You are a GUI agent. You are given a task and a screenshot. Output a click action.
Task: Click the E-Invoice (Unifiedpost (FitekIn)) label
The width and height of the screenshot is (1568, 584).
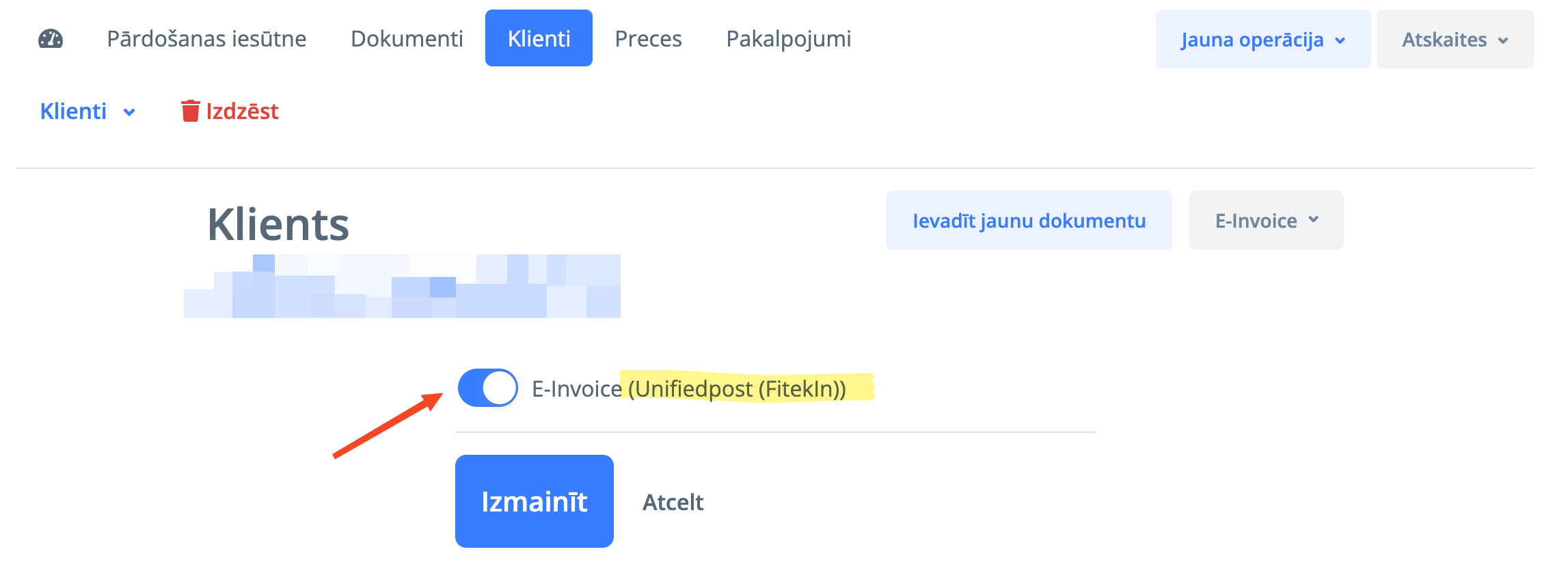coord(689,388)
